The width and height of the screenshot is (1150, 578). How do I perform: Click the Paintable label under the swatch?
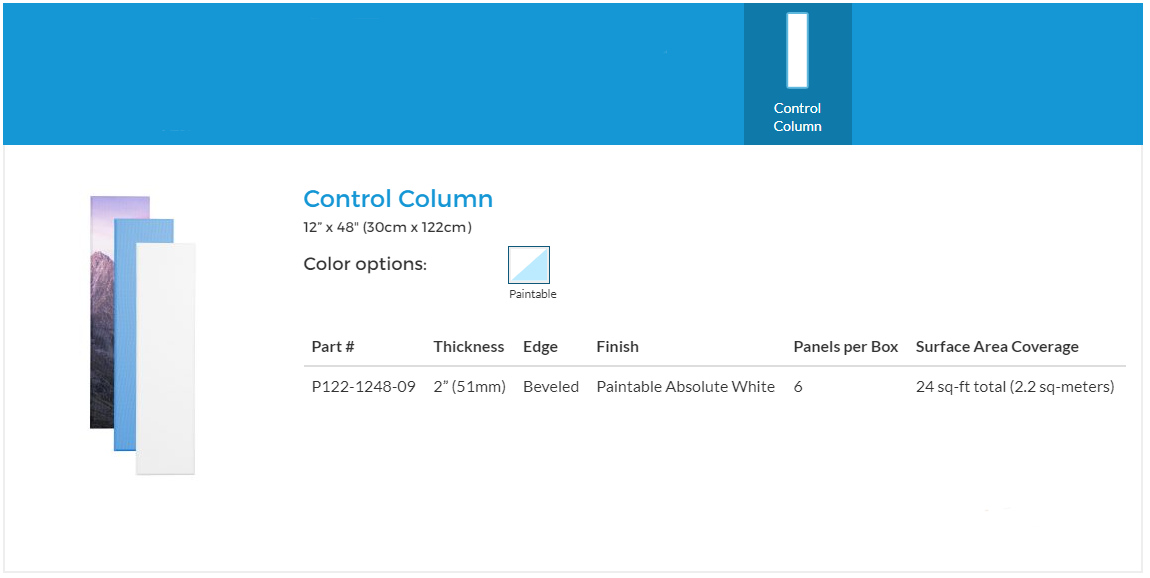(x=532, y=294)
